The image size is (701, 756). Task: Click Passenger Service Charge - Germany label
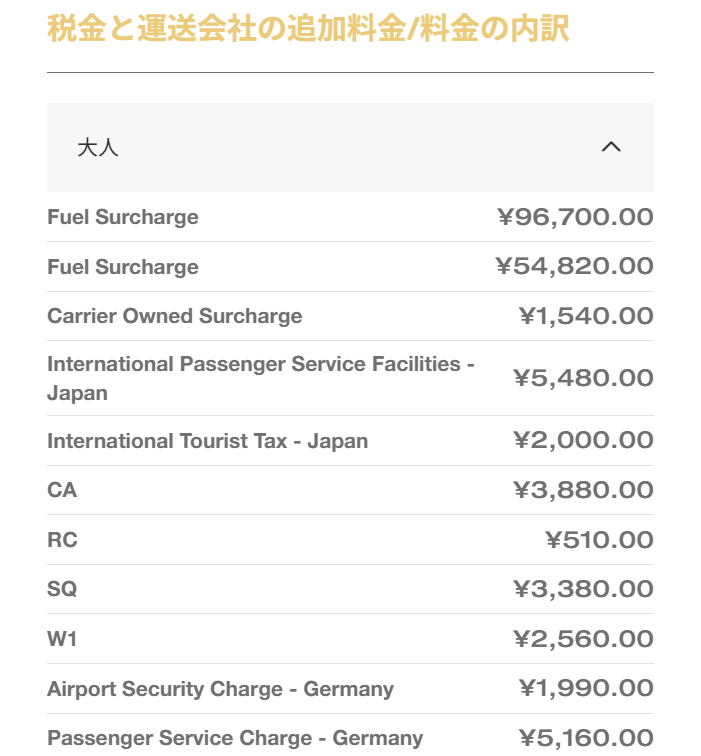point(235,738)
